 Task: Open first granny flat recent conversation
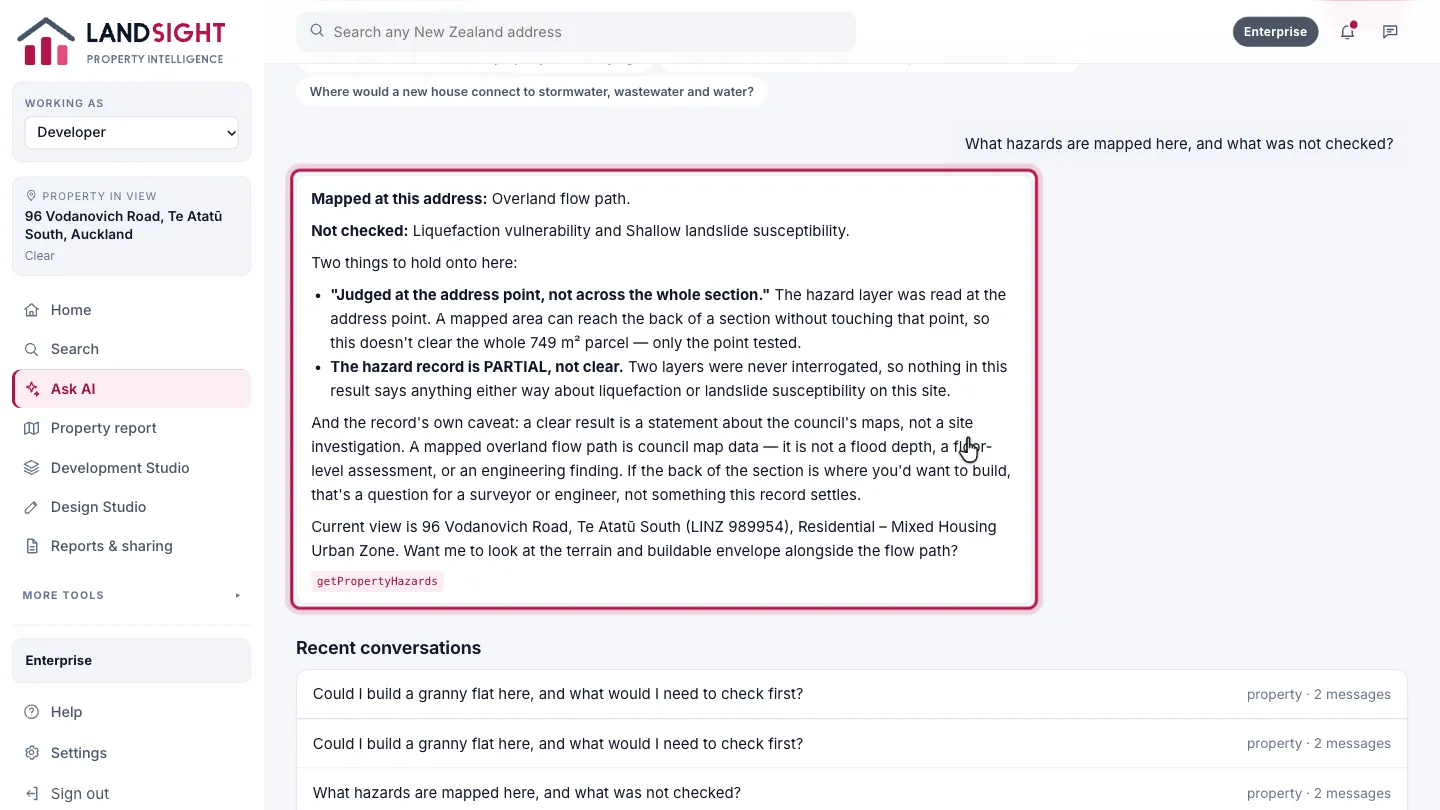852,694
